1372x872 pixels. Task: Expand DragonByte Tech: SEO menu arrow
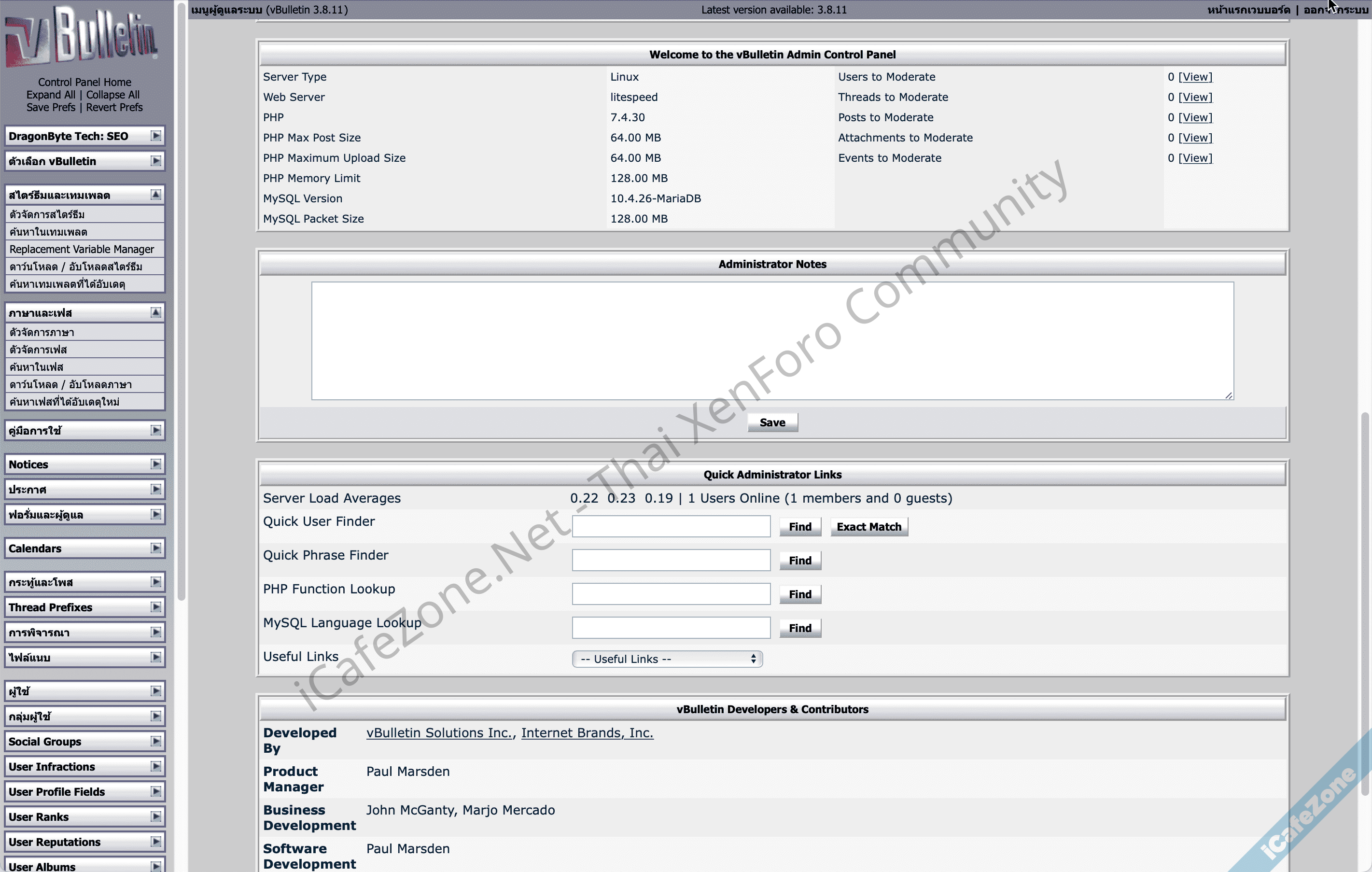tap(155, 136)
